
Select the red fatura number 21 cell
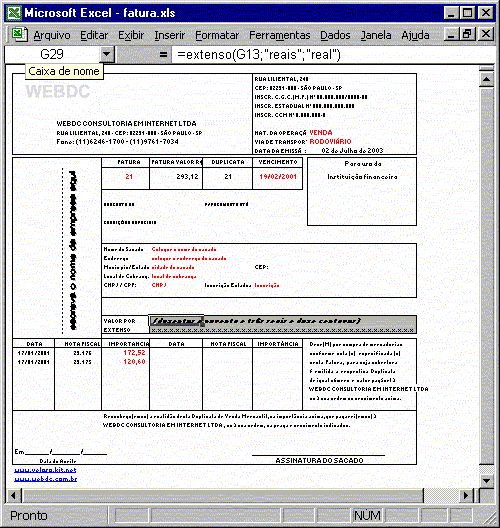(x=129, y=176)
